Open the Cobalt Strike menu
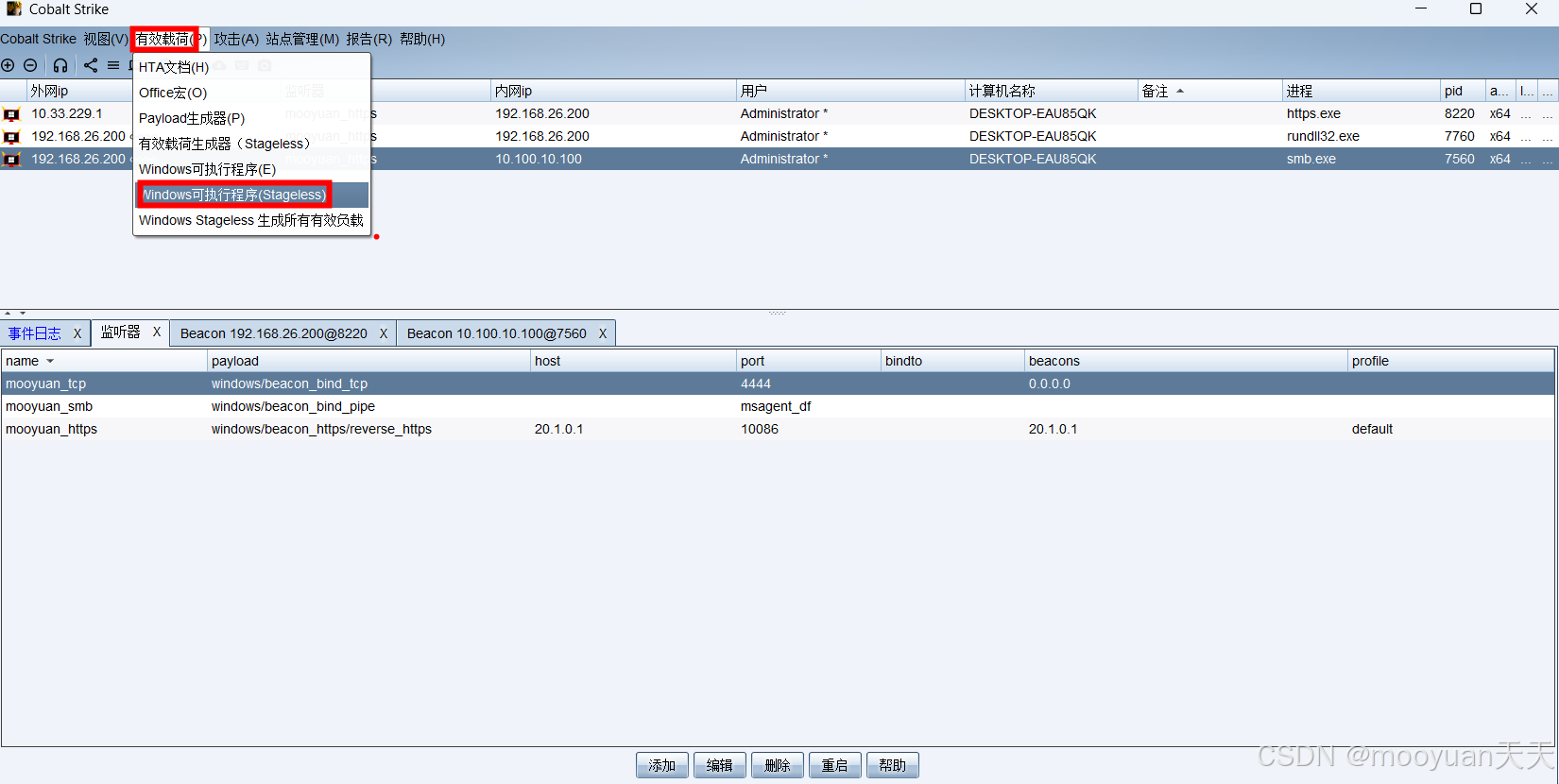Image resolution: width=1559 pixels, height=784 pixels. pyautogui.click(x=39, y=39)
